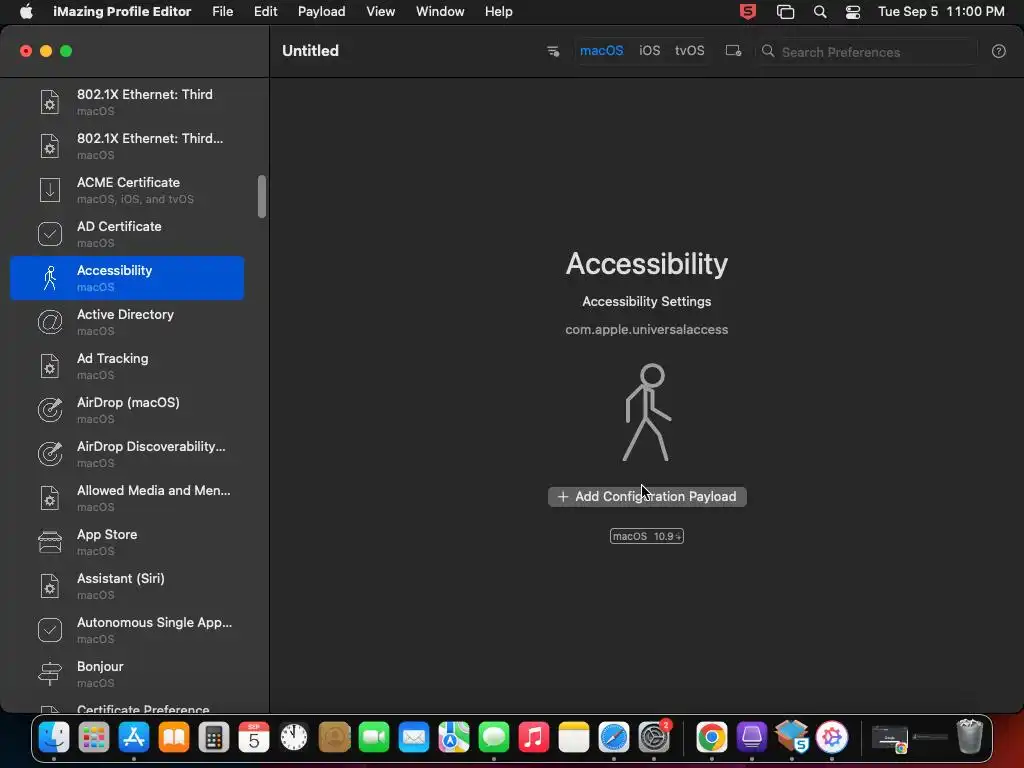This screenshot has height=768, width=1024.
Task: Click the Allowed Media and Men... icon
Action: click(50, 498)
